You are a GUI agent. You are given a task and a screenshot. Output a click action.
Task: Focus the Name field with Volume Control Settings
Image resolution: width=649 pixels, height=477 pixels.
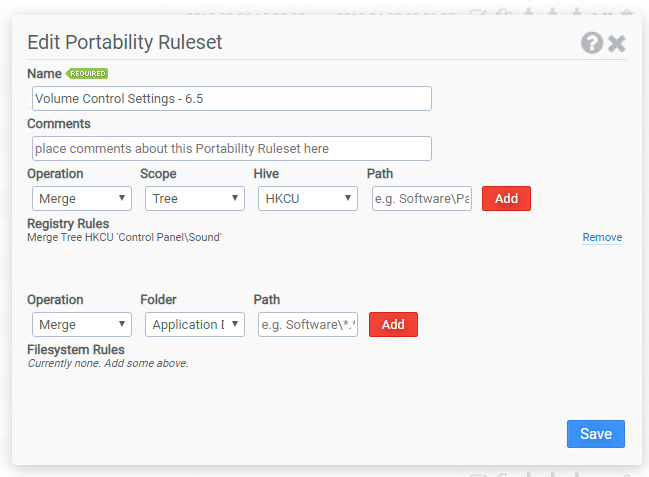click(x=232, y=99)
